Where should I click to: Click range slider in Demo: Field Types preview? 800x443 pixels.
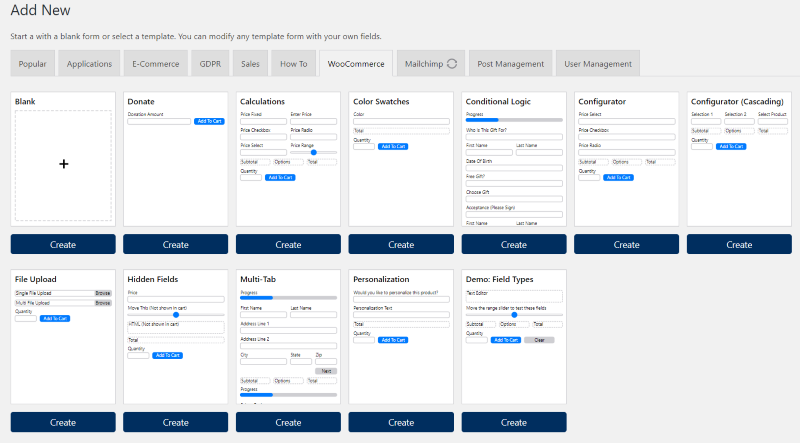514,315
